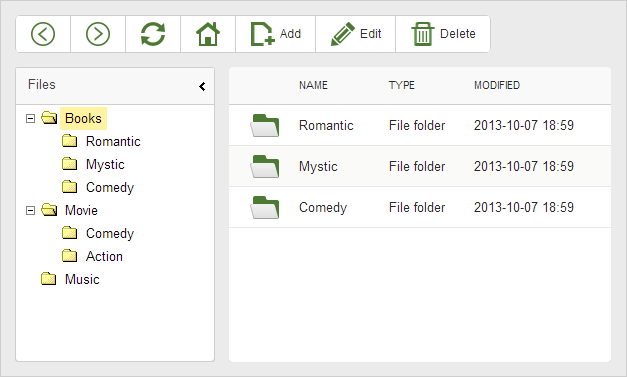Click the Music folder icon in tree
This screenshot has width=627, height=377.
pos(49,279)
